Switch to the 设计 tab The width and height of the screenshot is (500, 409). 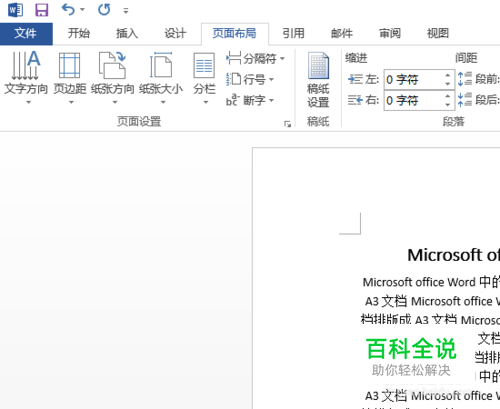175,33
